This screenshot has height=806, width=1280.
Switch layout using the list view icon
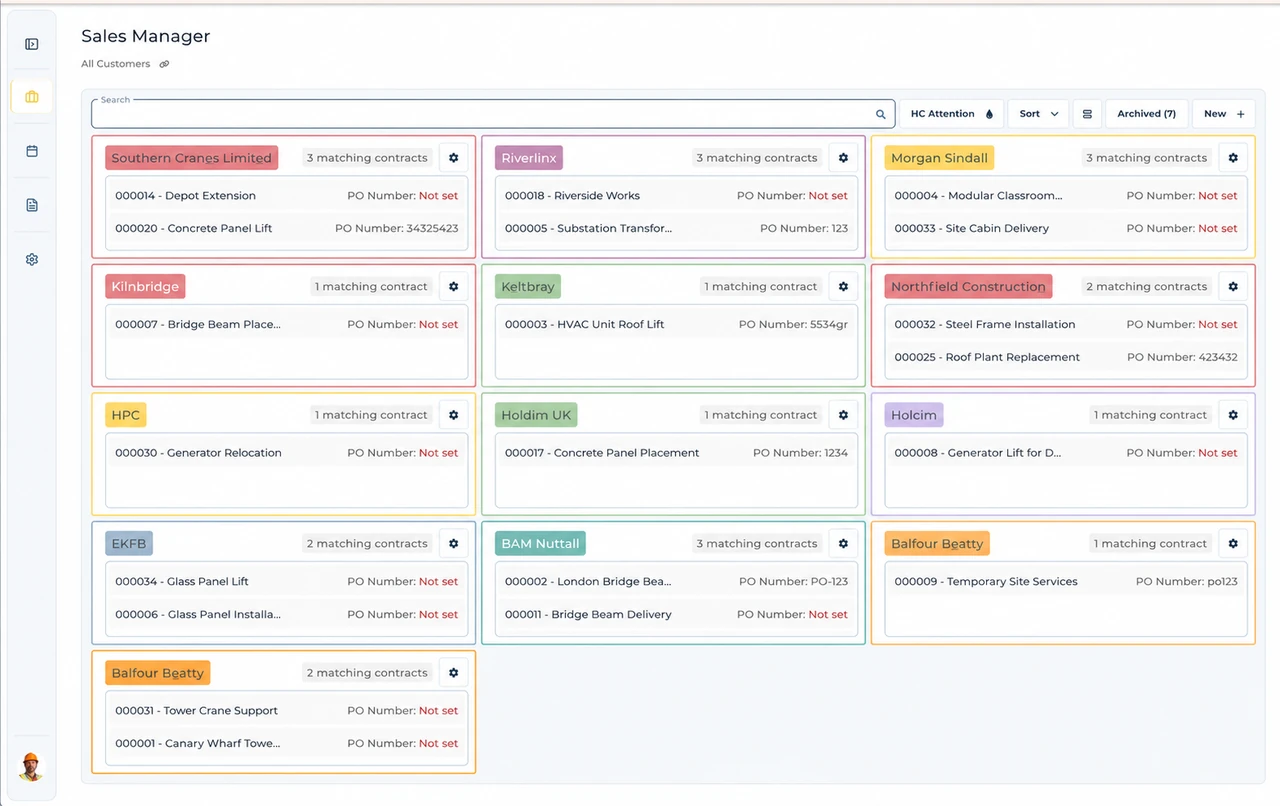coord(1087,114)
